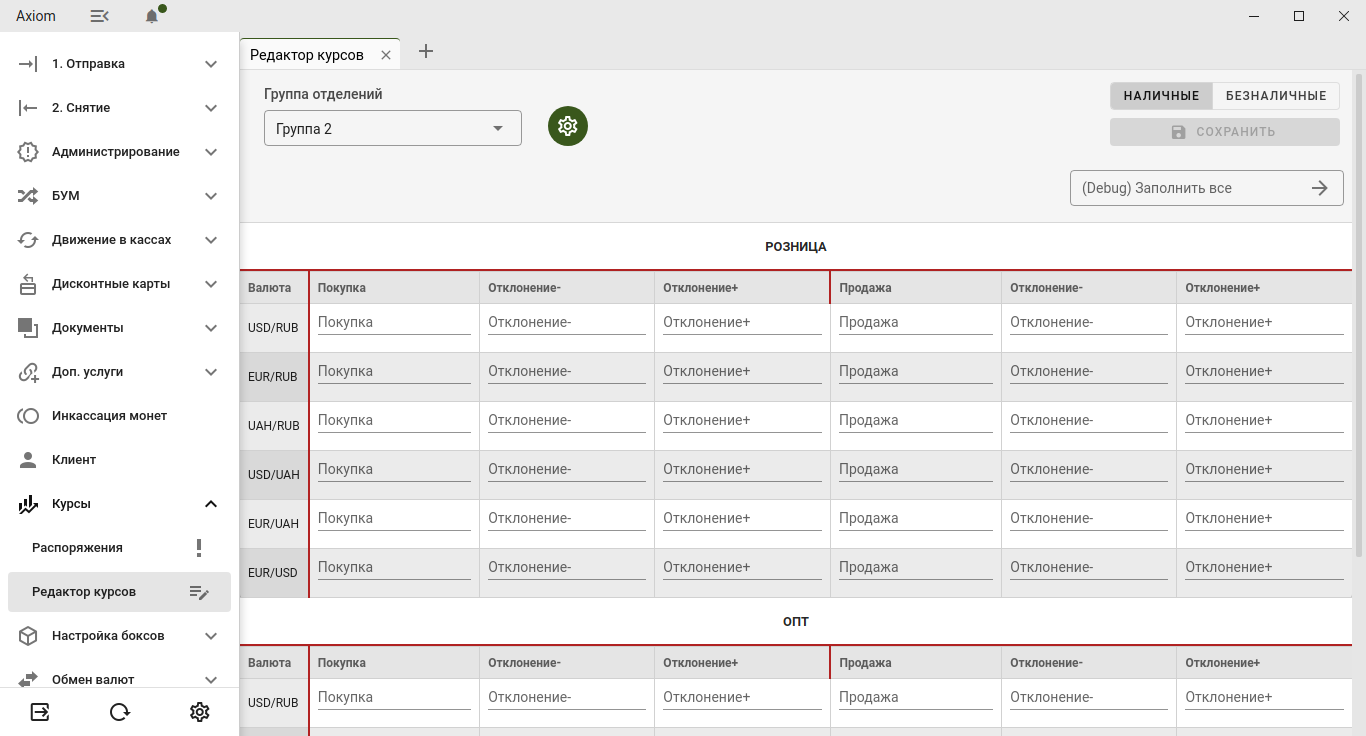The width and height of the screenshot is (1366, 736).
Task: Click the Администрирование badge icon
Action: (28, 152)
